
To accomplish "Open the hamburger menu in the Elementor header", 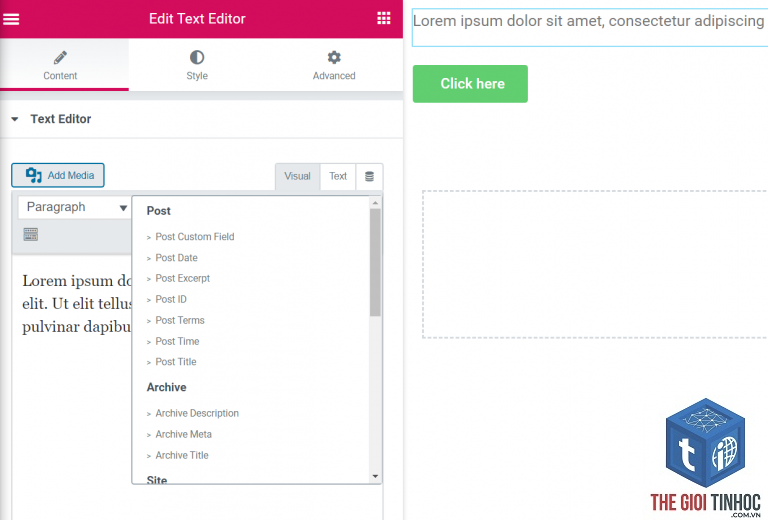I will [11, 19].
